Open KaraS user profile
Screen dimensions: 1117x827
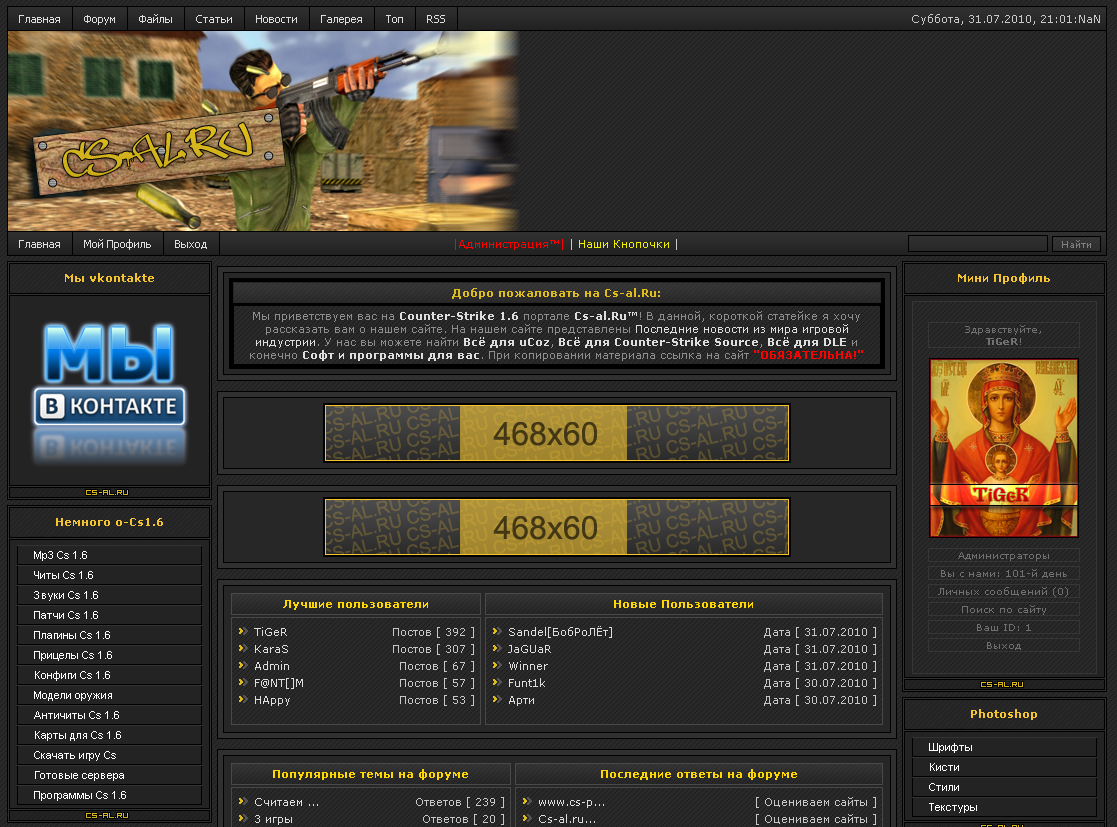pos(271,649)
